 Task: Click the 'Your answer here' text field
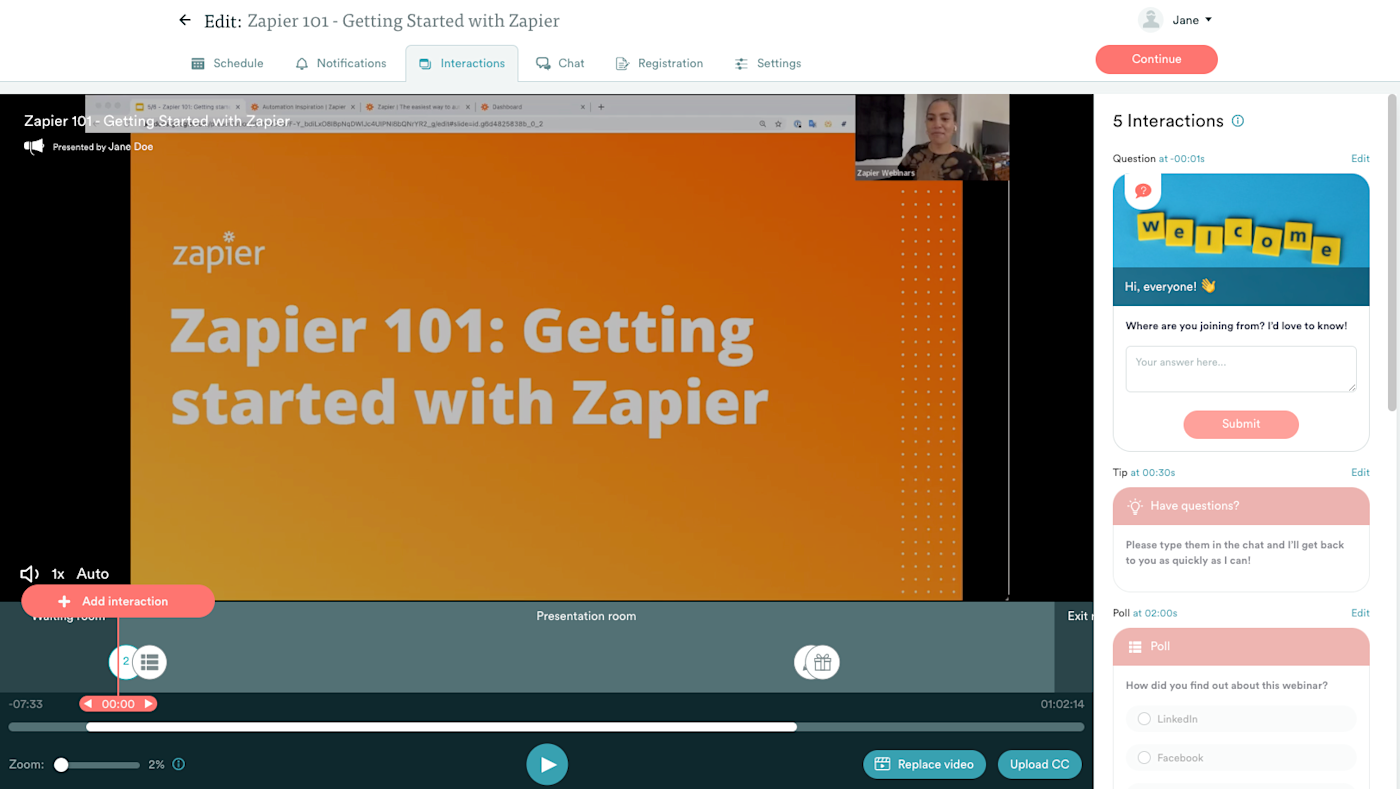pos(1241,369)
